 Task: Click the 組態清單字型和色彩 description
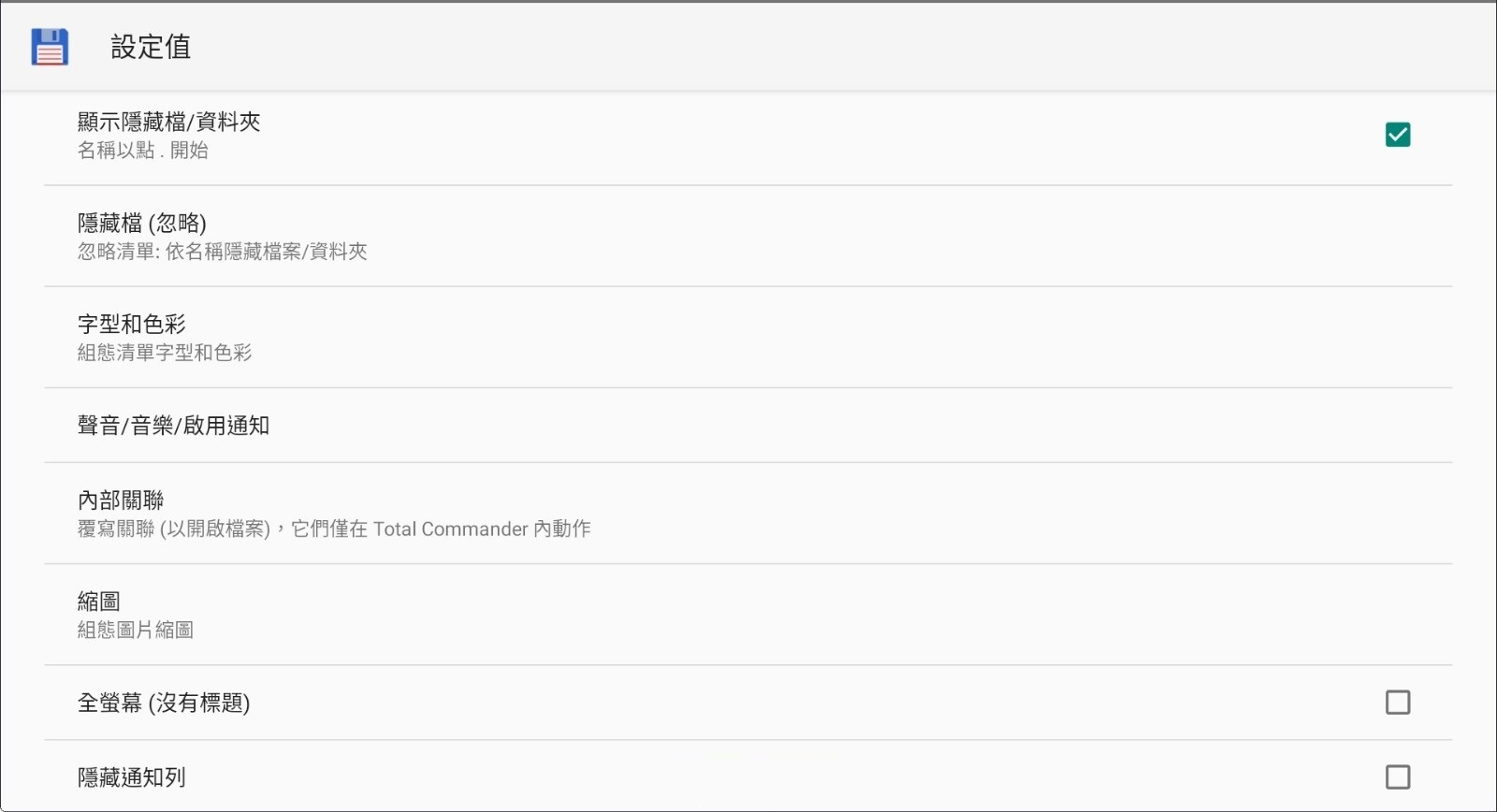tap(165, 353)
